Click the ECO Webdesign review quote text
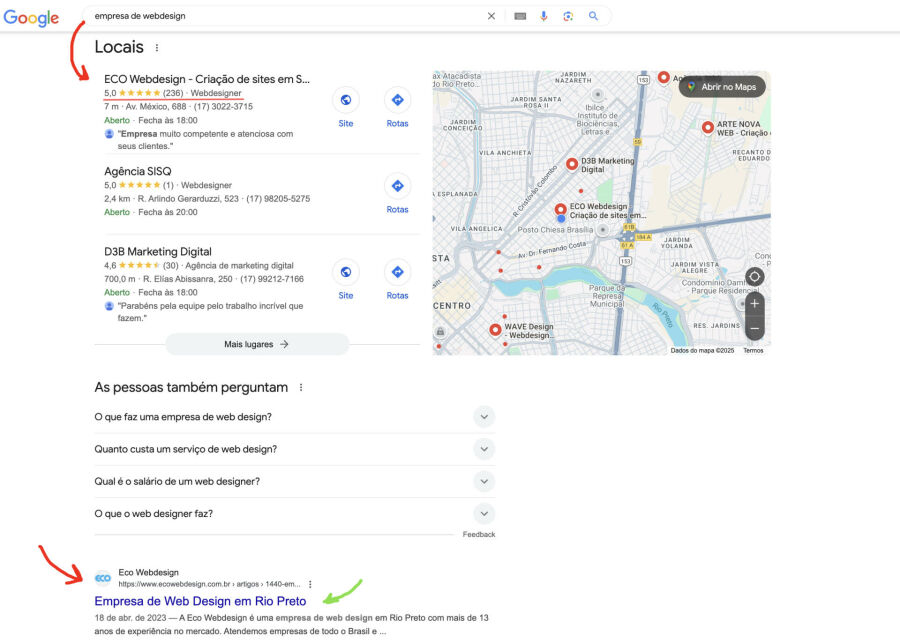 click(x=205, y=140)
